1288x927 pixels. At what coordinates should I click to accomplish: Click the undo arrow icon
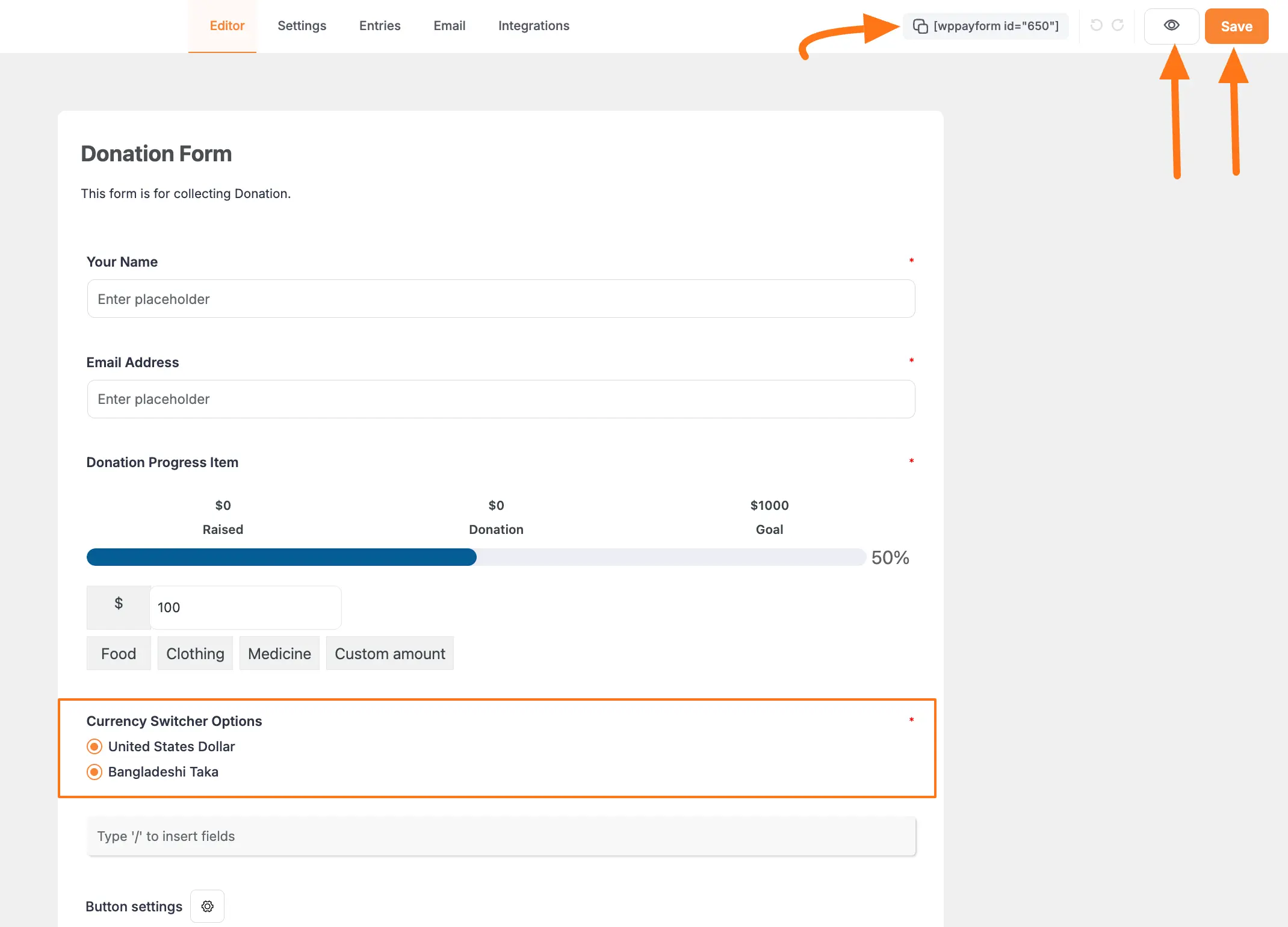click(1097, 25)
